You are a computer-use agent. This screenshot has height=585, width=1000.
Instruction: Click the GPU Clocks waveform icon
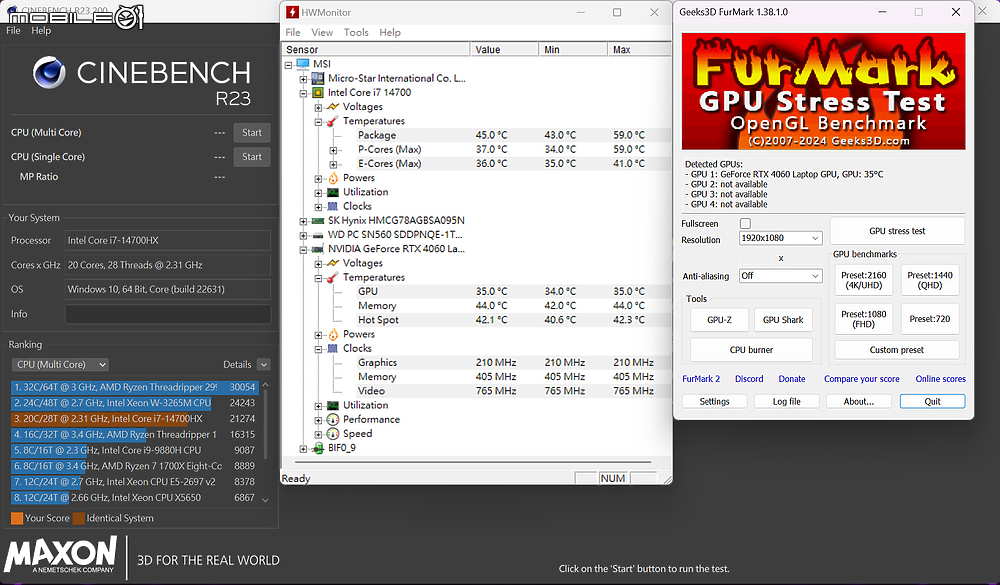[x=332, y=348]
